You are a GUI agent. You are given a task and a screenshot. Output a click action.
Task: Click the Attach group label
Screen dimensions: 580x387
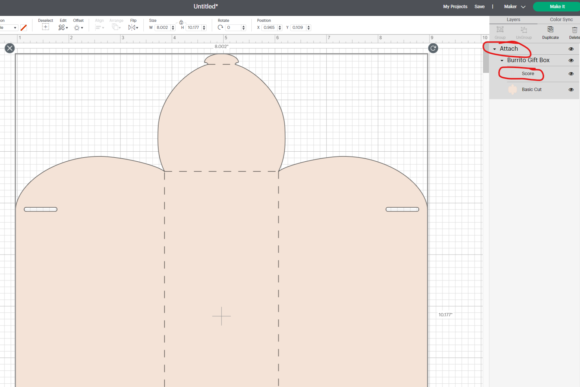509,48
